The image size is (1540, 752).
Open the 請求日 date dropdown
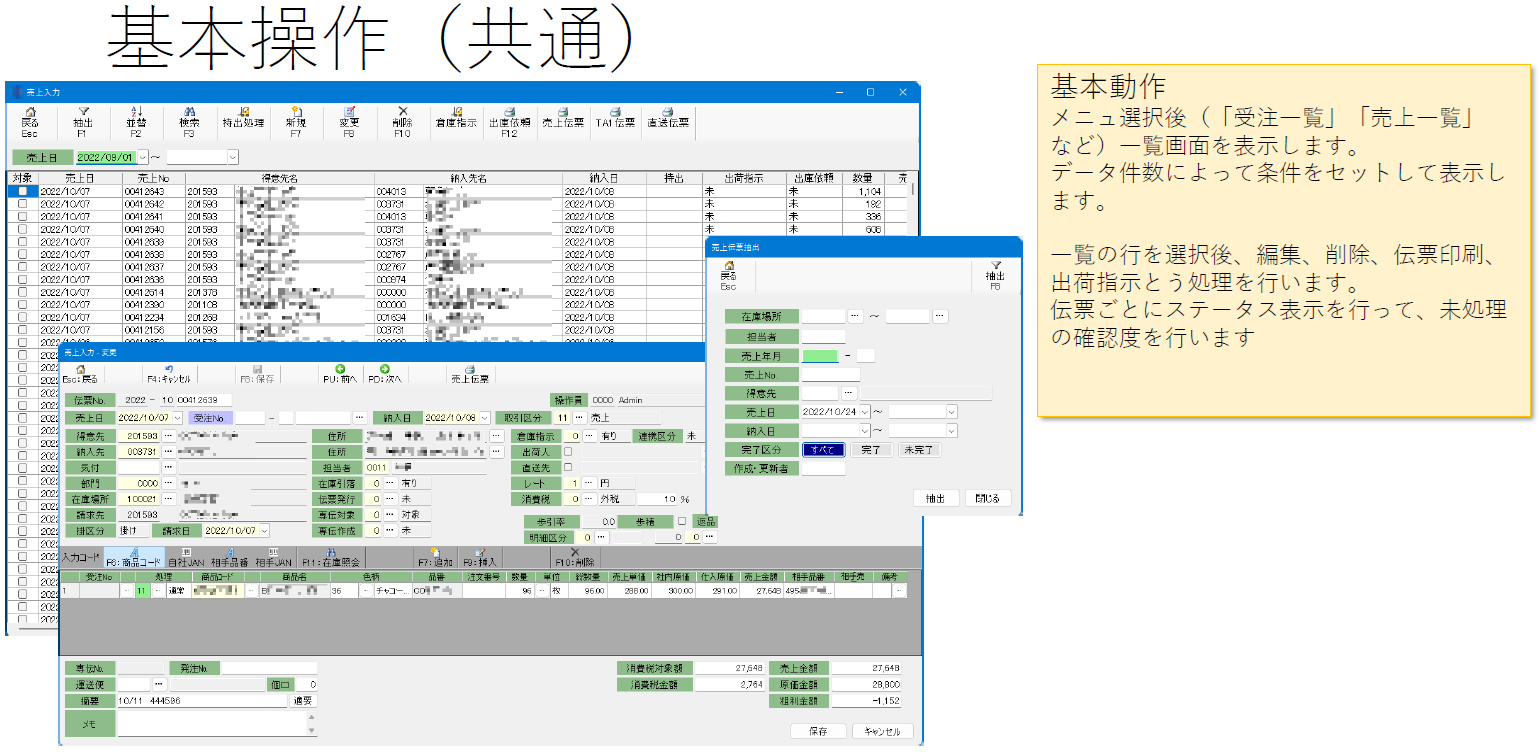(x=263, y=531)
